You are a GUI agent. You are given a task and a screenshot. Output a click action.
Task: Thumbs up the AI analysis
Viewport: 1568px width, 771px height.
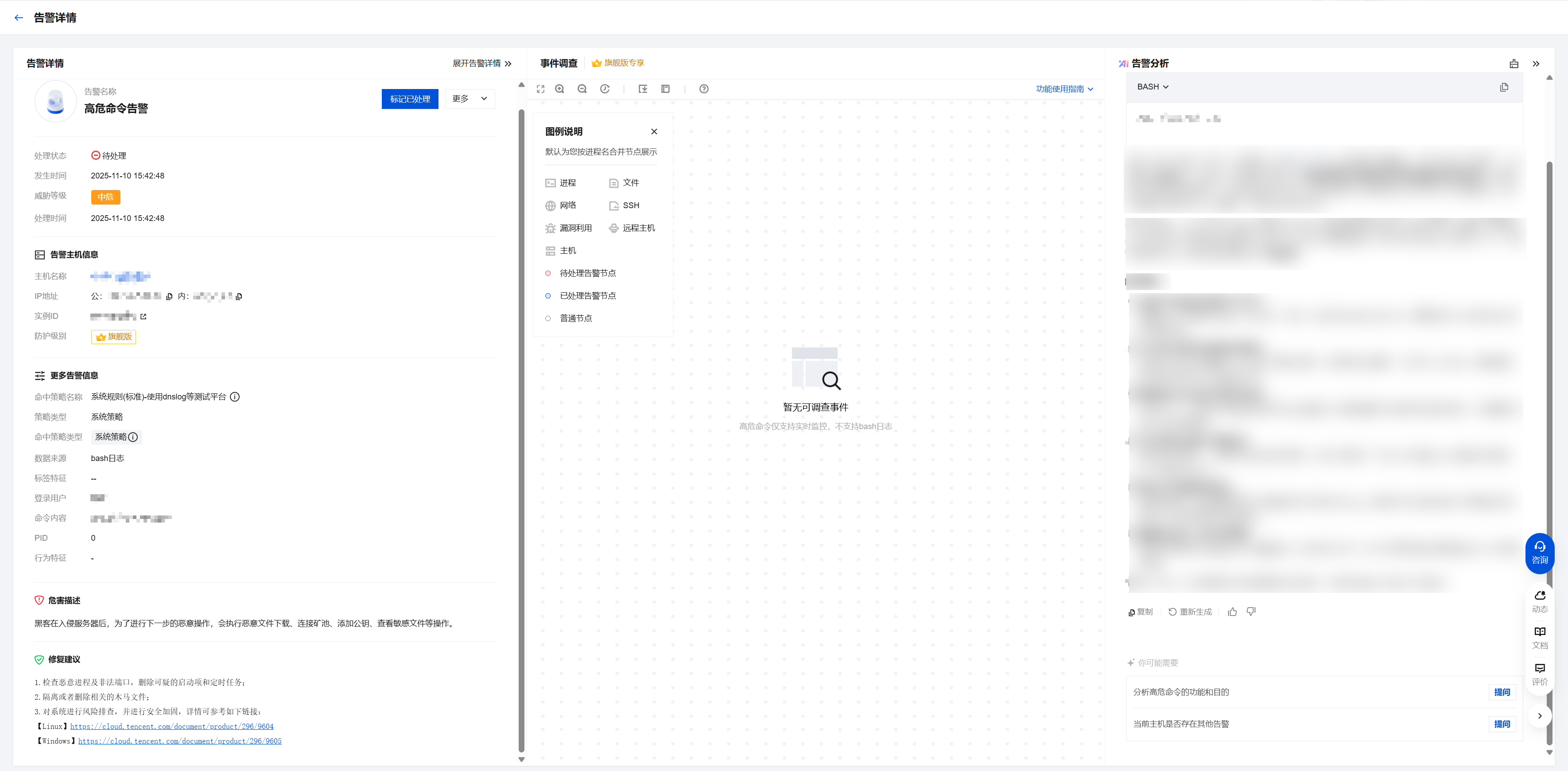tap(1232, 612)
